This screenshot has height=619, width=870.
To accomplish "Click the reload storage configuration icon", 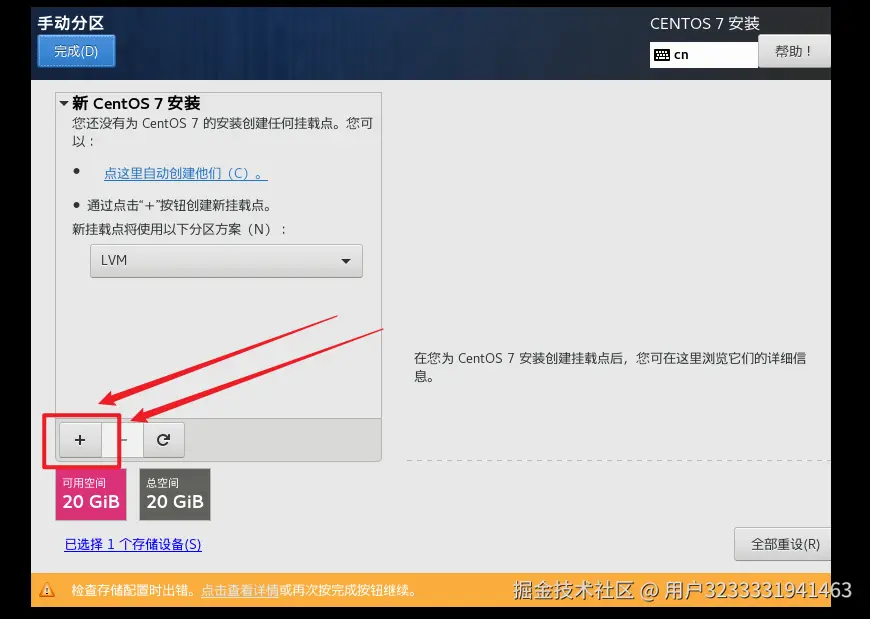I will pyautogui.click(x=164, y=440).
